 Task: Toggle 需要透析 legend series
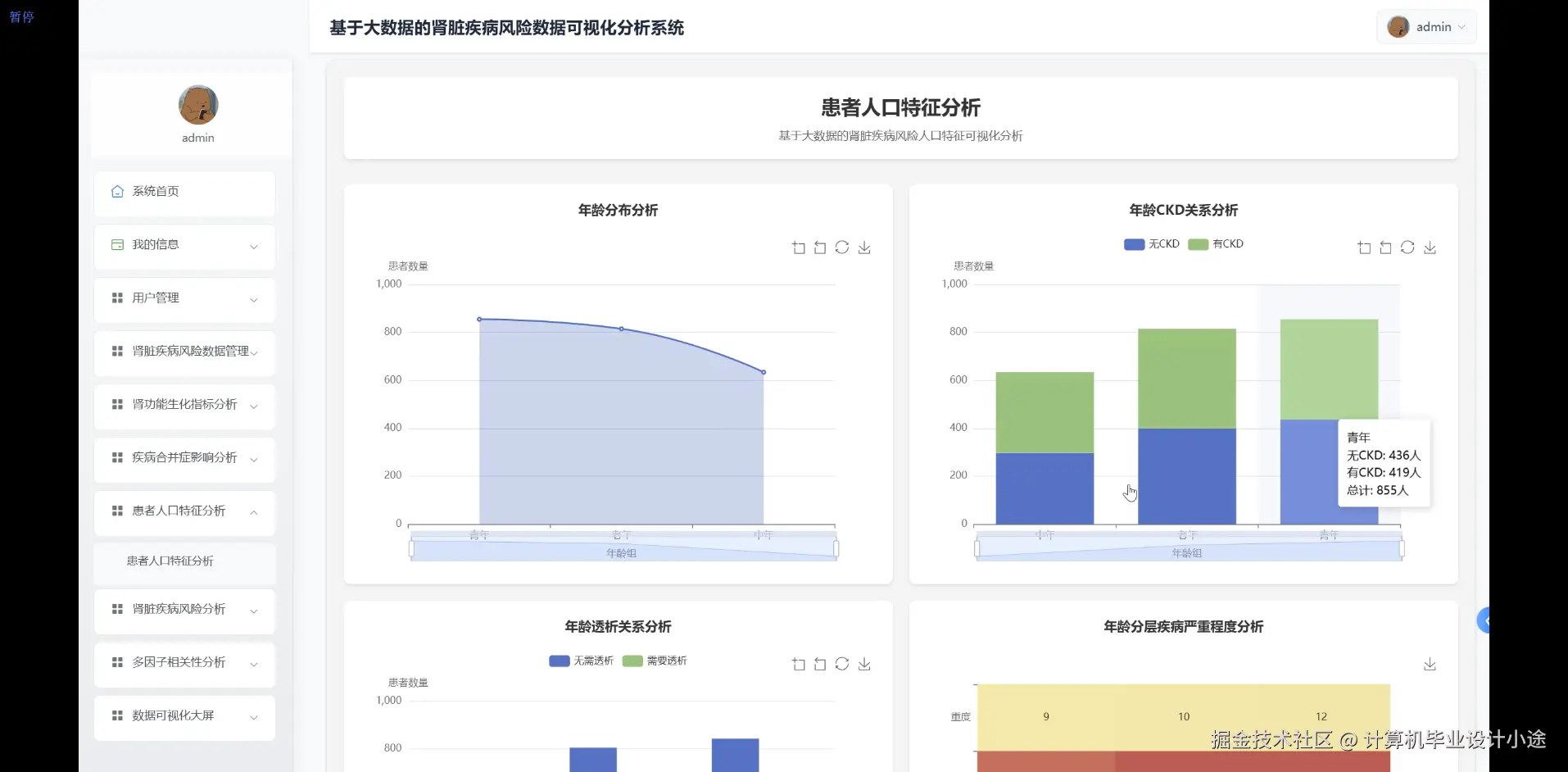coord(655,661)
